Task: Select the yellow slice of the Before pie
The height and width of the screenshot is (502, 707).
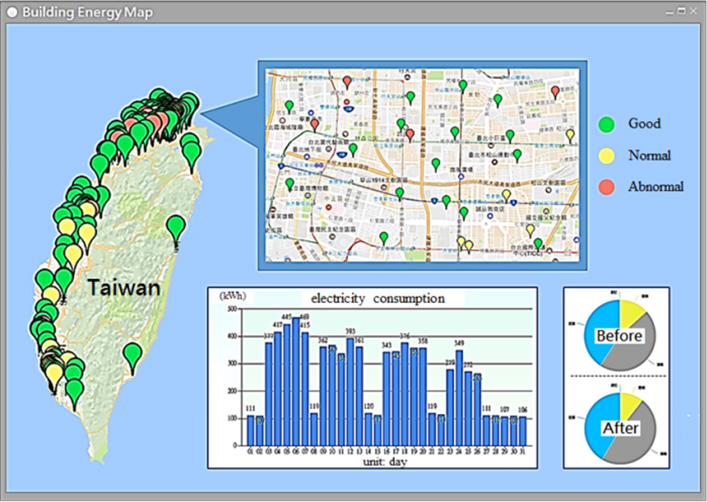Action: [x=630, y=311]
